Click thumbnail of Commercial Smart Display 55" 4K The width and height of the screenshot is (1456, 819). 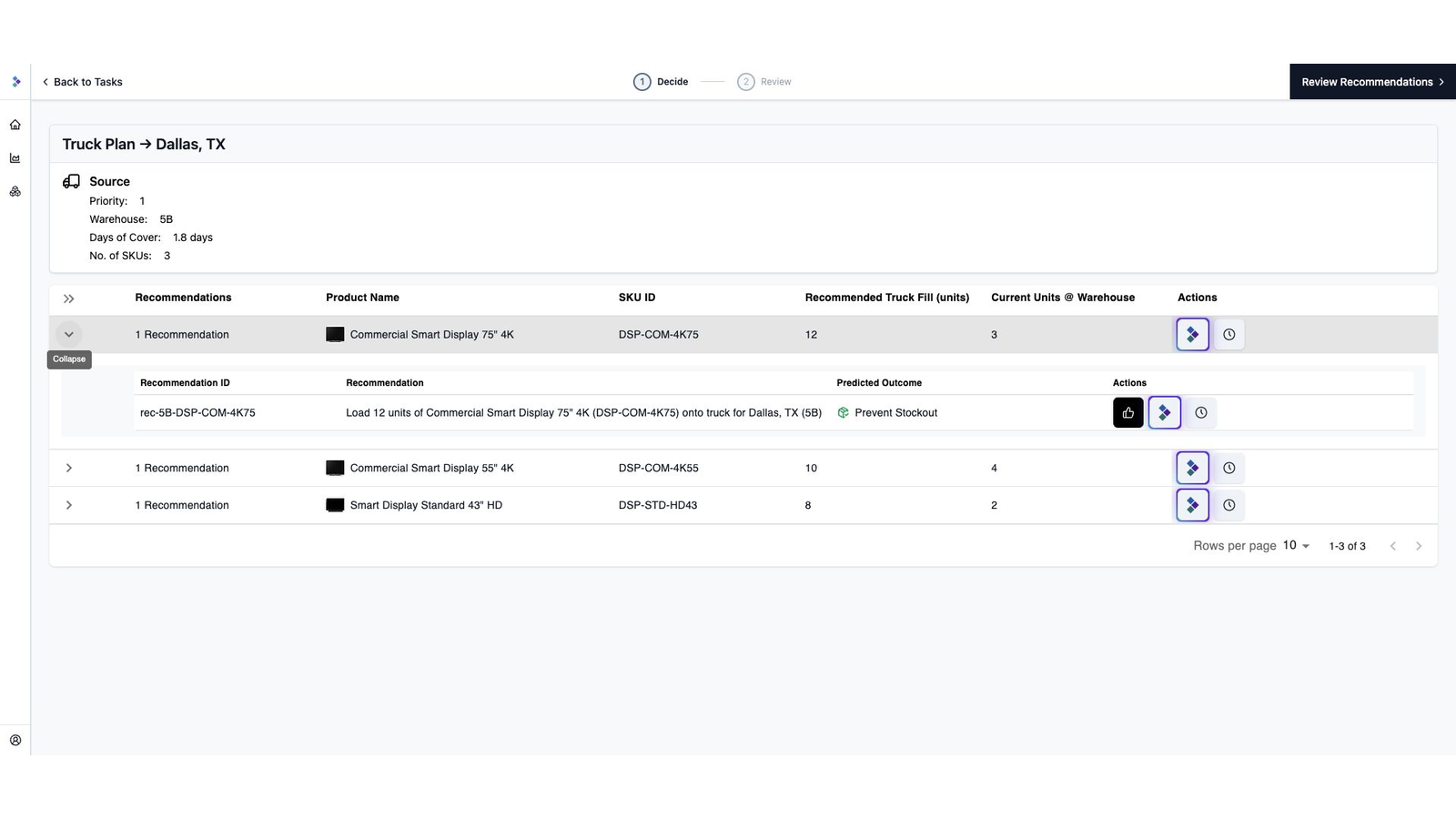(335, 468)
